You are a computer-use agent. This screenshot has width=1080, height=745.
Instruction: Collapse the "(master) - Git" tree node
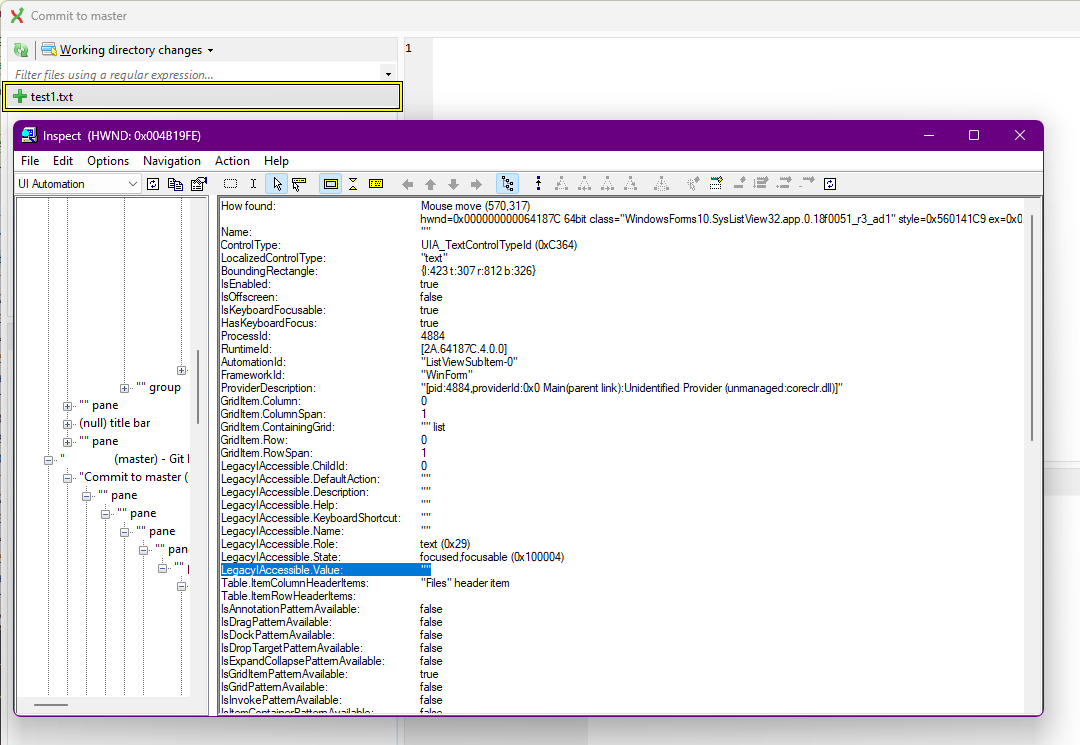click(x=48, y=460)
